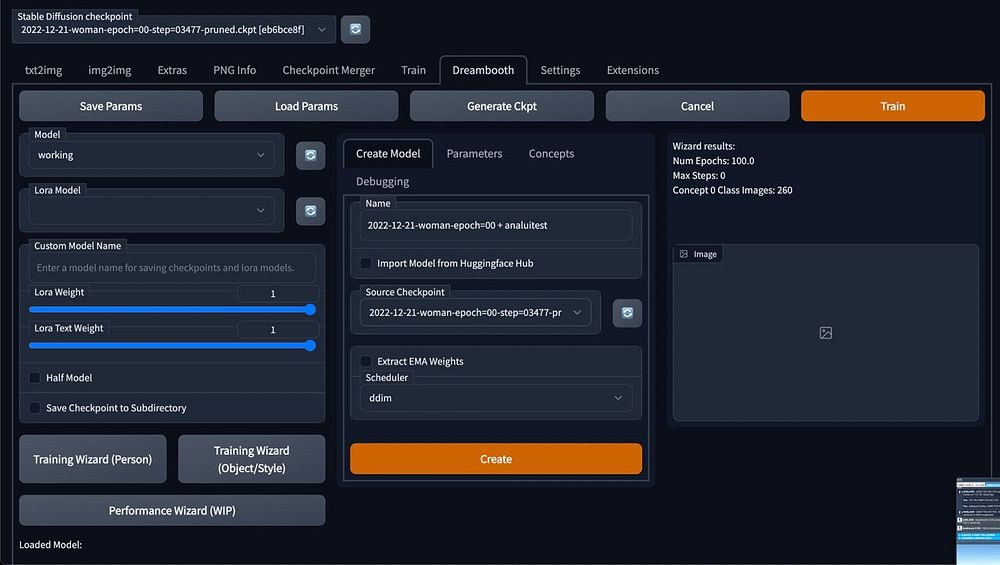Select the Dreambooth tab
The image size is (1000, 565).
tap(483, 70)
